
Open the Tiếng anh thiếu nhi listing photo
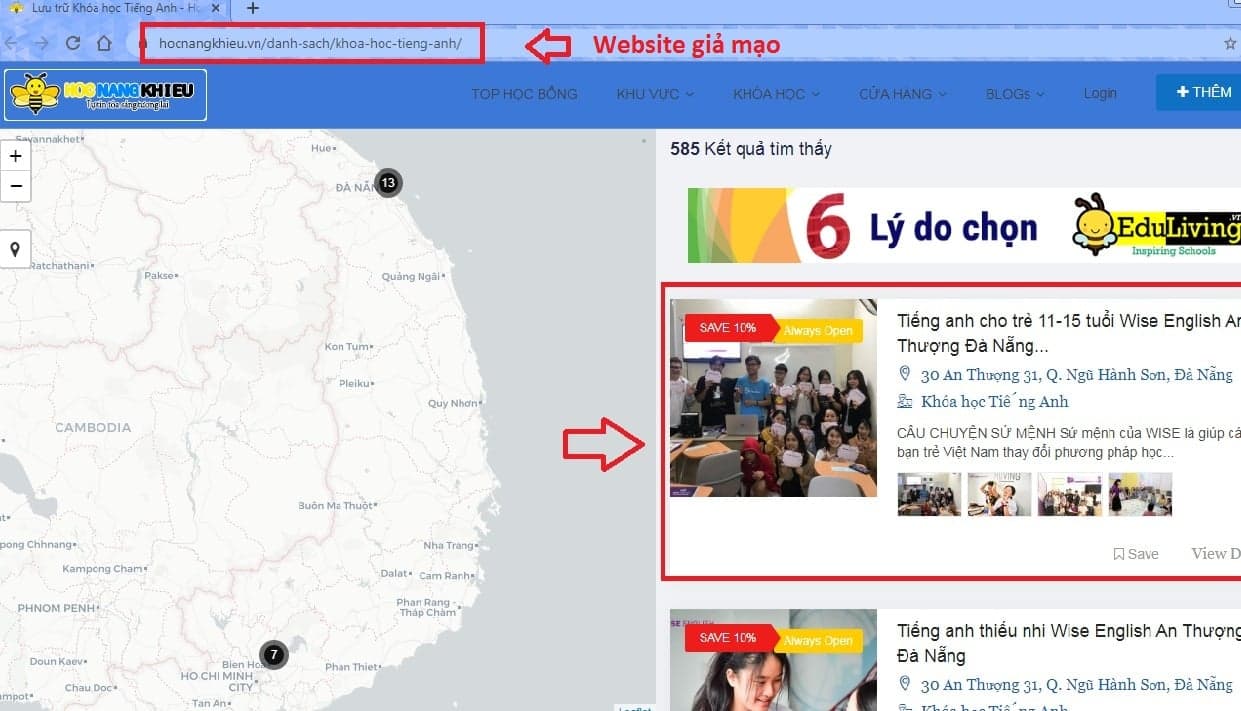[x=773, y=660]
